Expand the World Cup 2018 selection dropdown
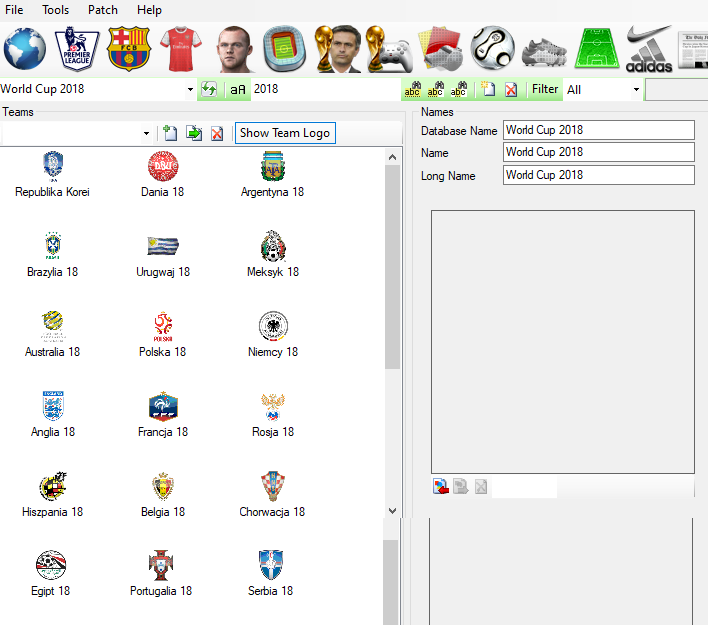The image size is (708, 625). pyautogui.click(x=190, y=89)
